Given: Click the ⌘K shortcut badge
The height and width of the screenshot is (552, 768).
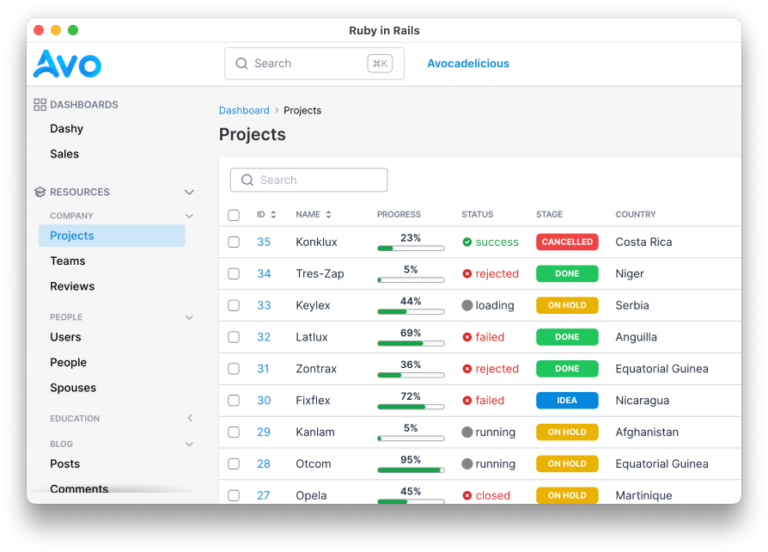Looking at the screenshot, I should tap(380, 64).
